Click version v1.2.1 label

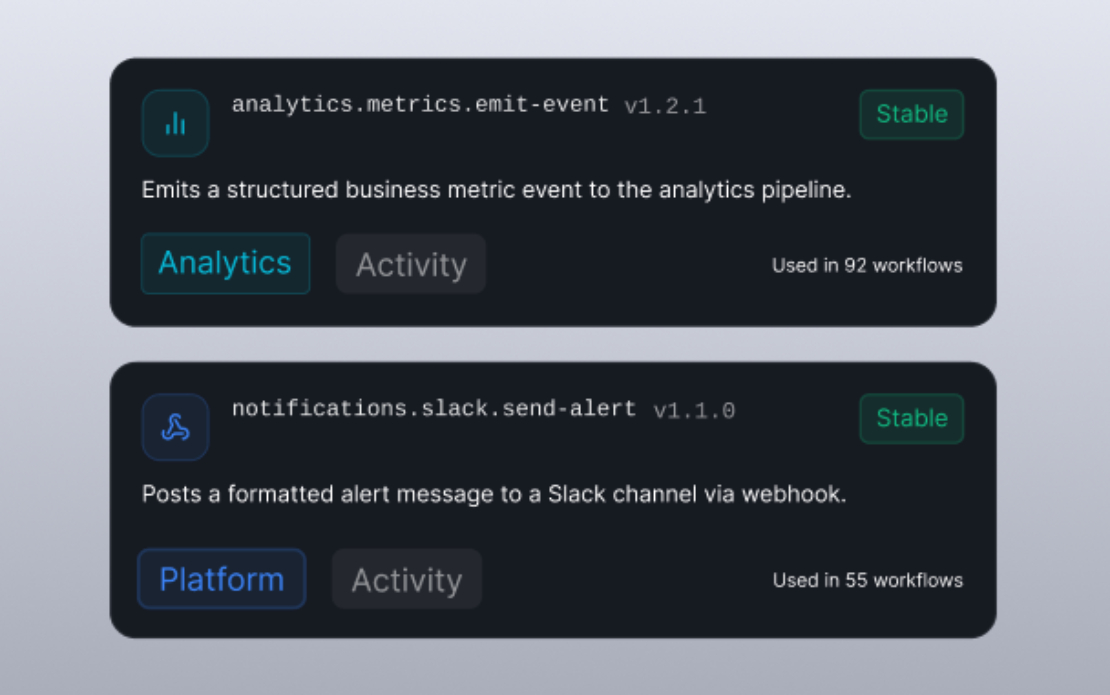tap(665, 107)
